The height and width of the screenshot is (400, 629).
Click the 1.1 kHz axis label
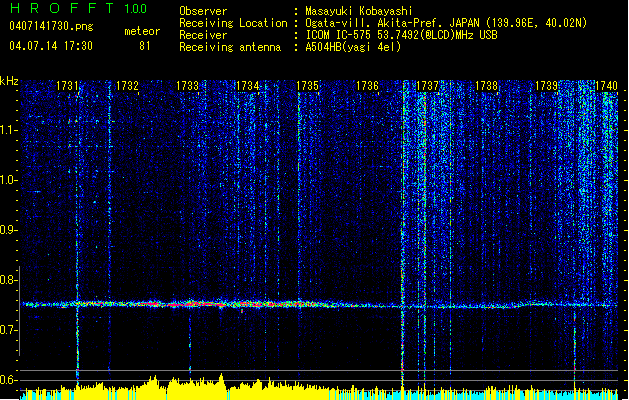pos(9,130)
